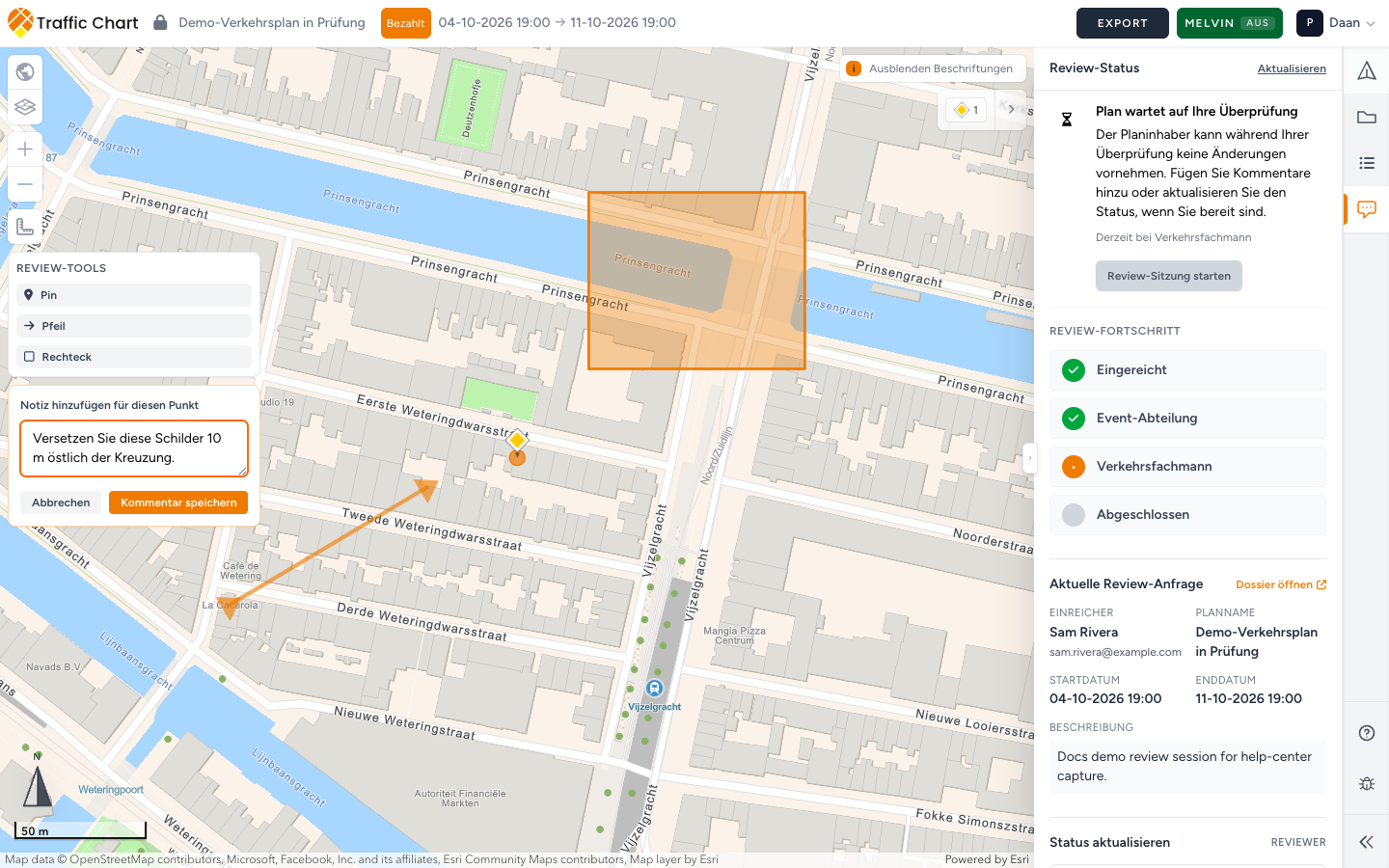Click the panel collapse handle at the map edge
This screenshot has width=1389, height=868.
point(1029,458)
